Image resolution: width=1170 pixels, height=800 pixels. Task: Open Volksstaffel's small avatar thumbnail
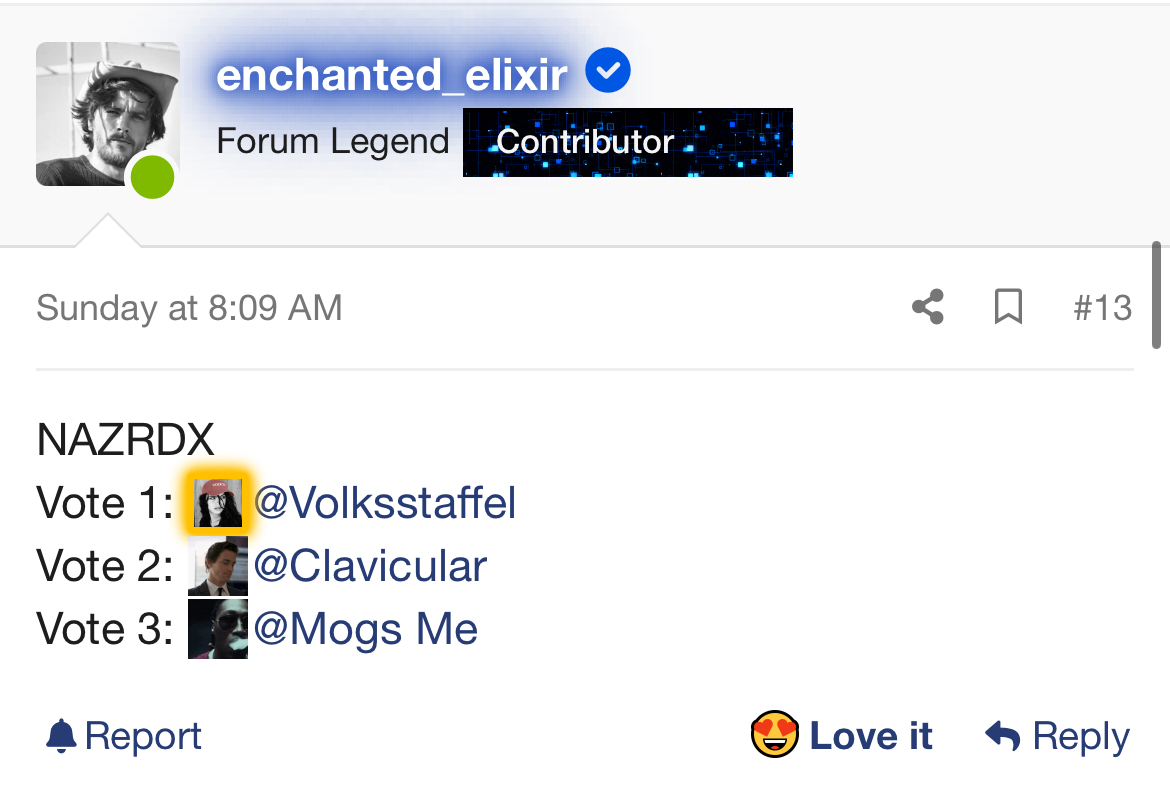218,503
